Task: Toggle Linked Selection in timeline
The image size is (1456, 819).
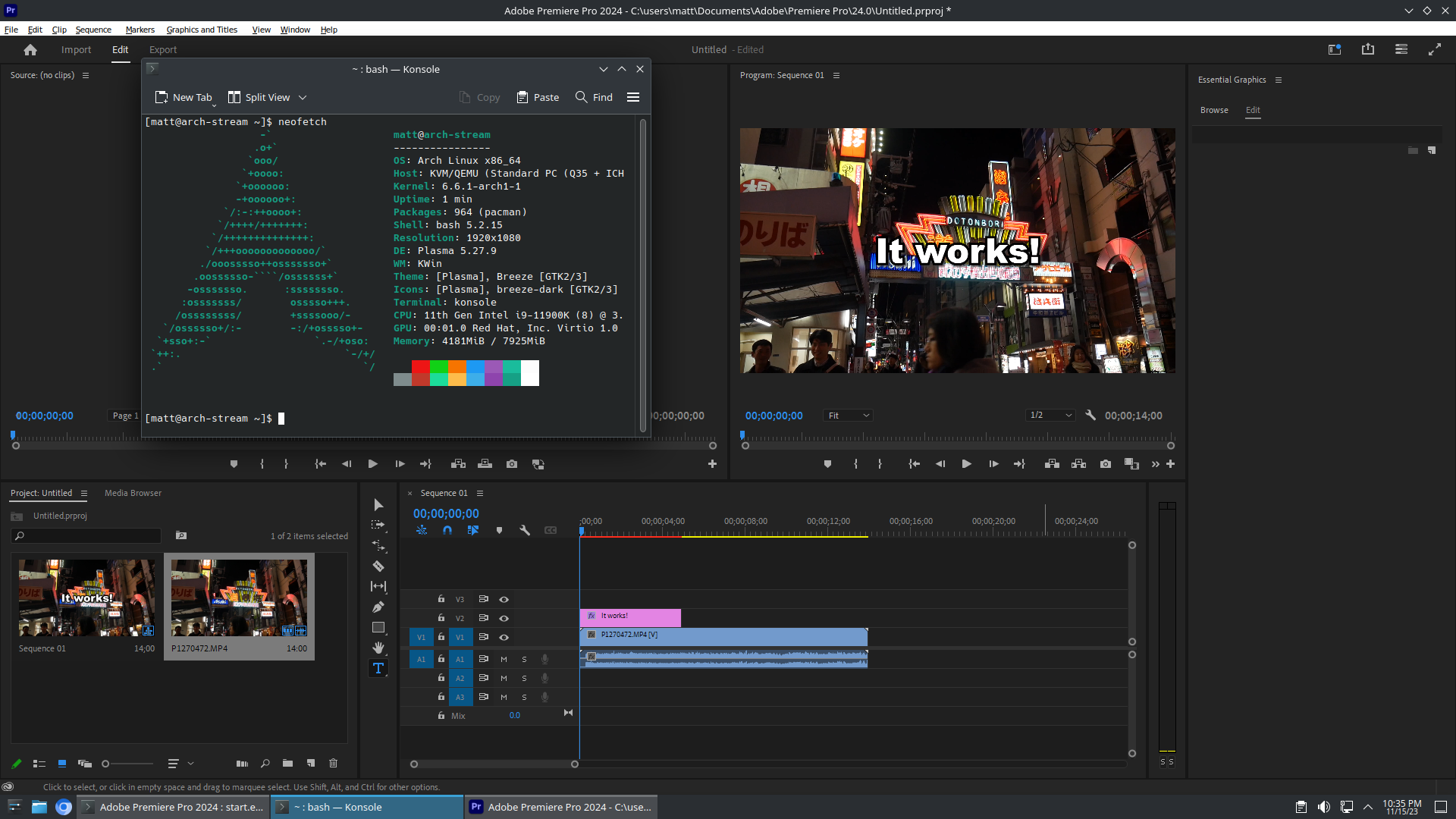Action: (473, 531)
